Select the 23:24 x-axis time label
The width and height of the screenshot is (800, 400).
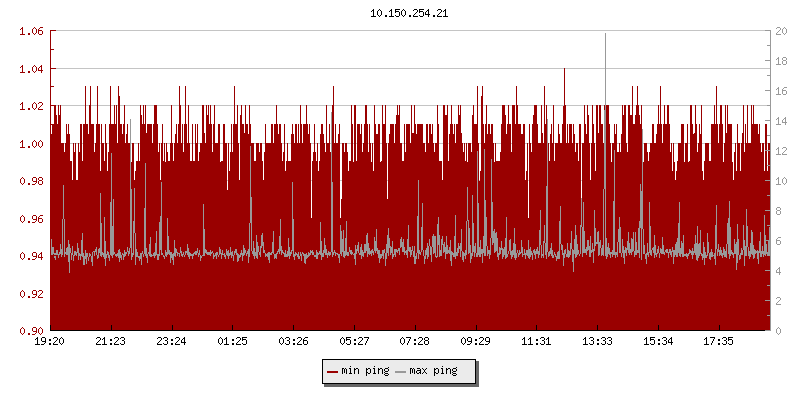click(171, 342)
